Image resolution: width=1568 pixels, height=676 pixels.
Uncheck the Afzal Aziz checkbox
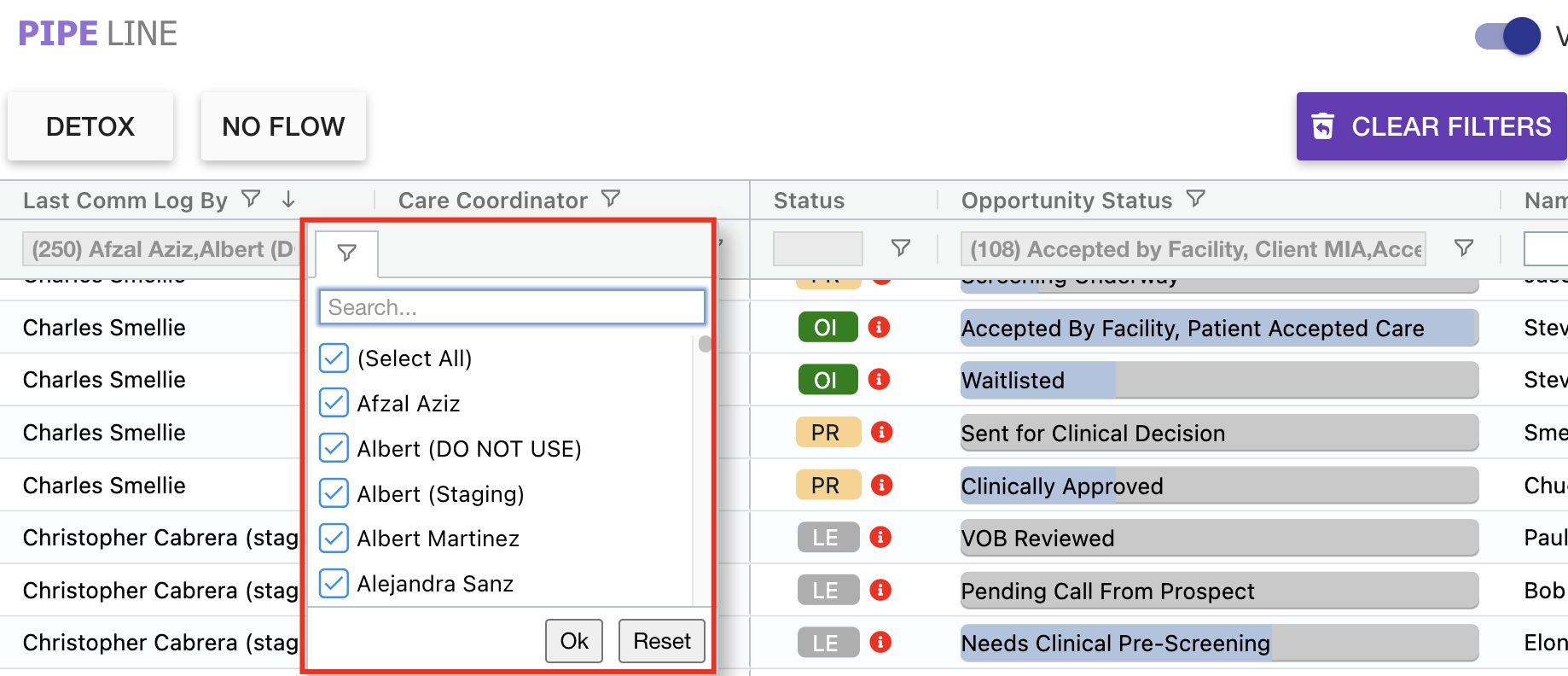pyautogui.click(x=334, y=403)
